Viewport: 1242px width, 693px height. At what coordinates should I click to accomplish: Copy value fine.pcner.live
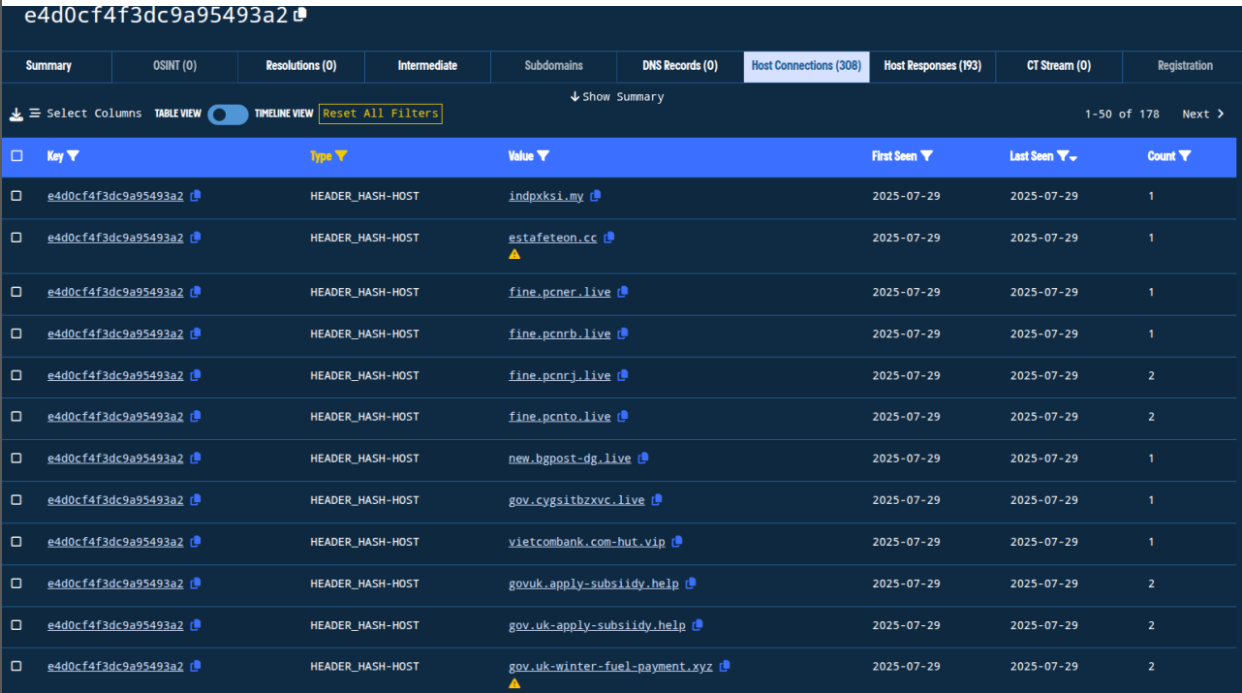point(622,292)
